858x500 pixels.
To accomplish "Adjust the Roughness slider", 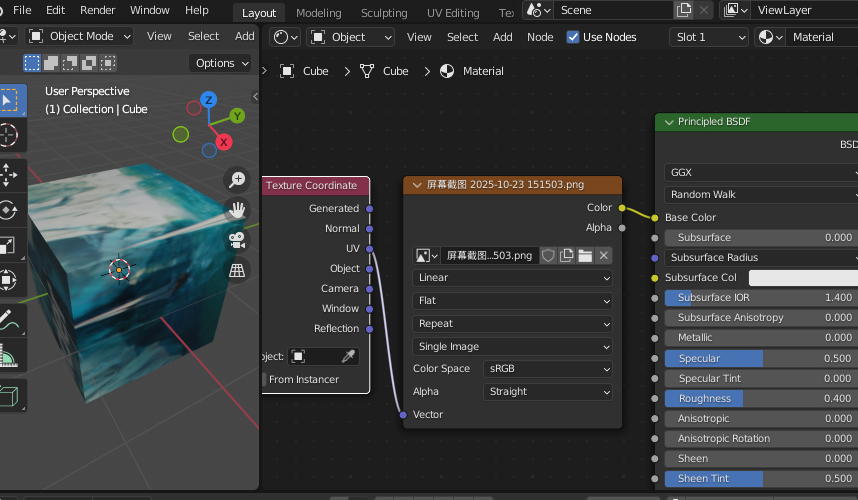I will (x=761, y=399).
